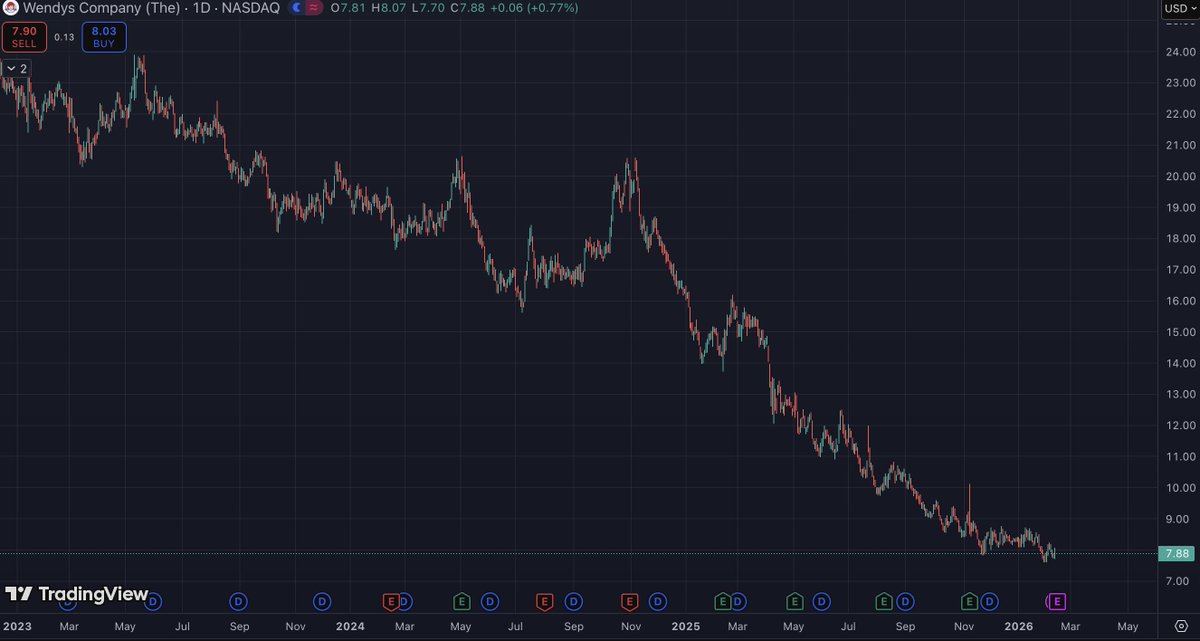Click the red 7.90 SELL button

coord(23,37)
